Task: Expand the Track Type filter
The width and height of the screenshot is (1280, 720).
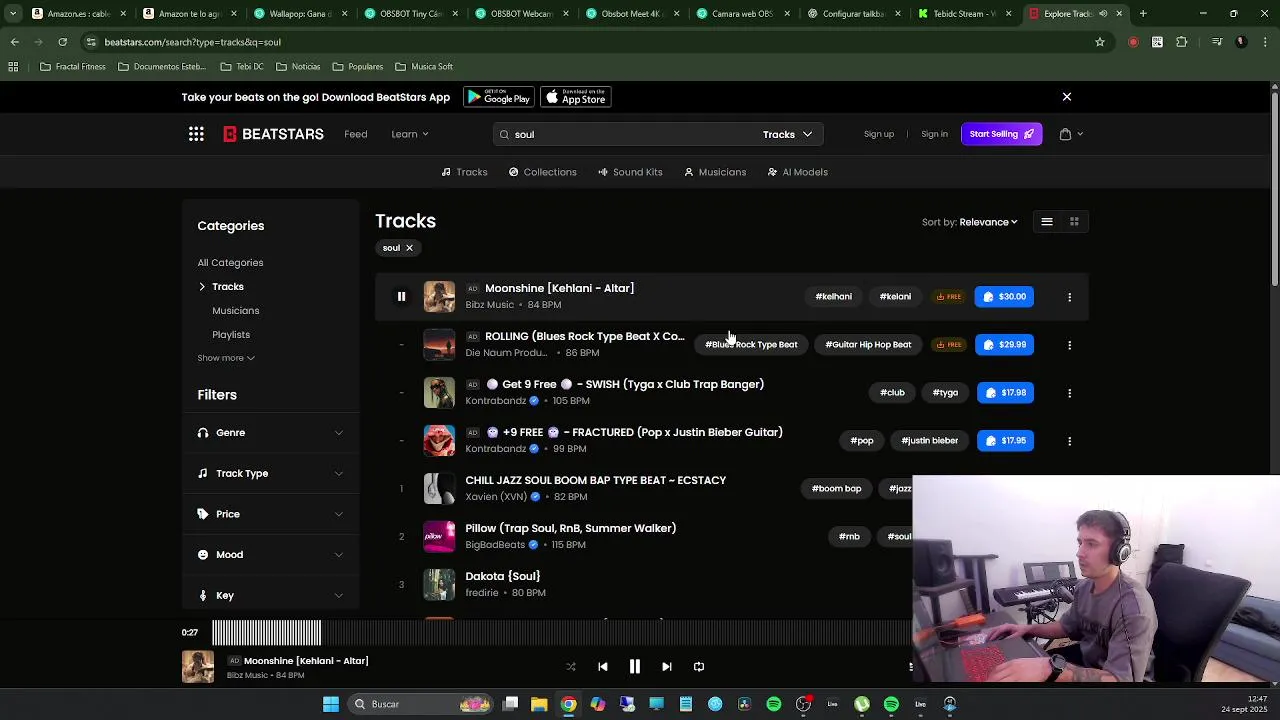Action: (x=270, y=473)
